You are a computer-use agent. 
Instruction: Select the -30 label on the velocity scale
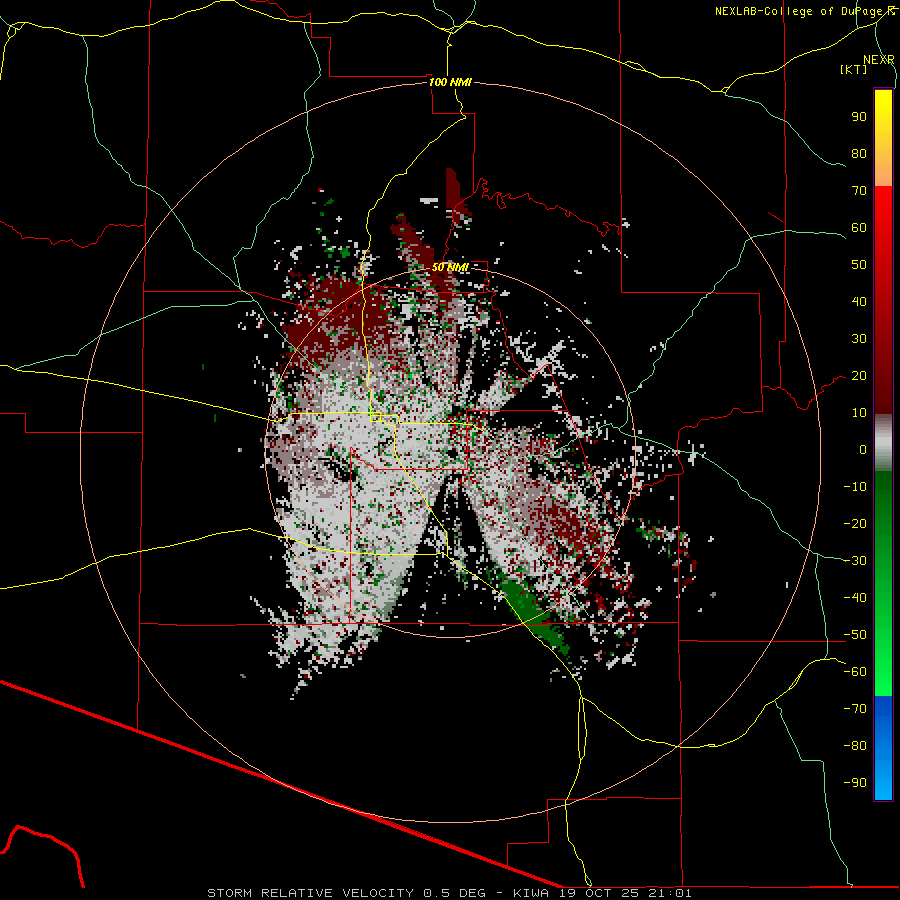click(x=855, y=561)
